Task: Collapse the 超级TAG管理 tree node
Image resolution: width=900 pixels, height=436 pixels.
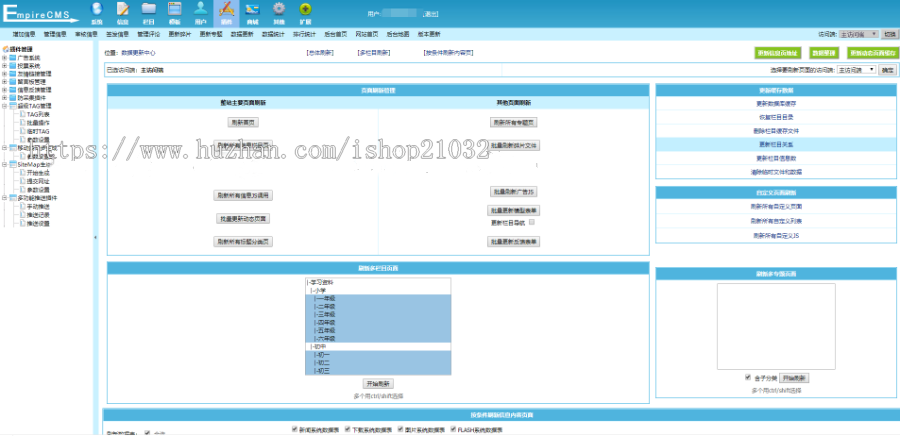Action: point(5,106)
